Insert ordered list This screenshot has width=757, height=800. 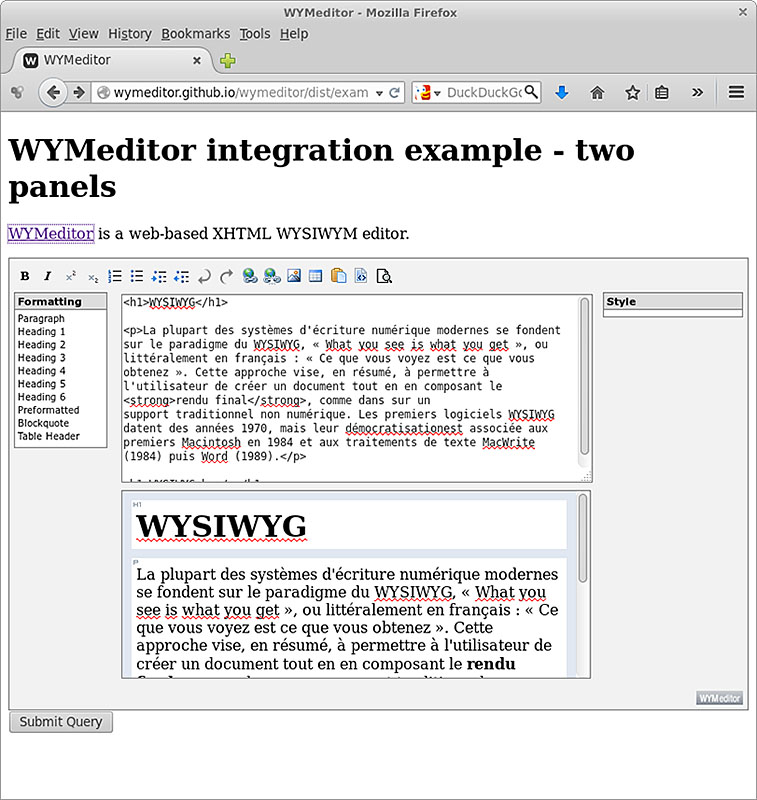(115, 277)
